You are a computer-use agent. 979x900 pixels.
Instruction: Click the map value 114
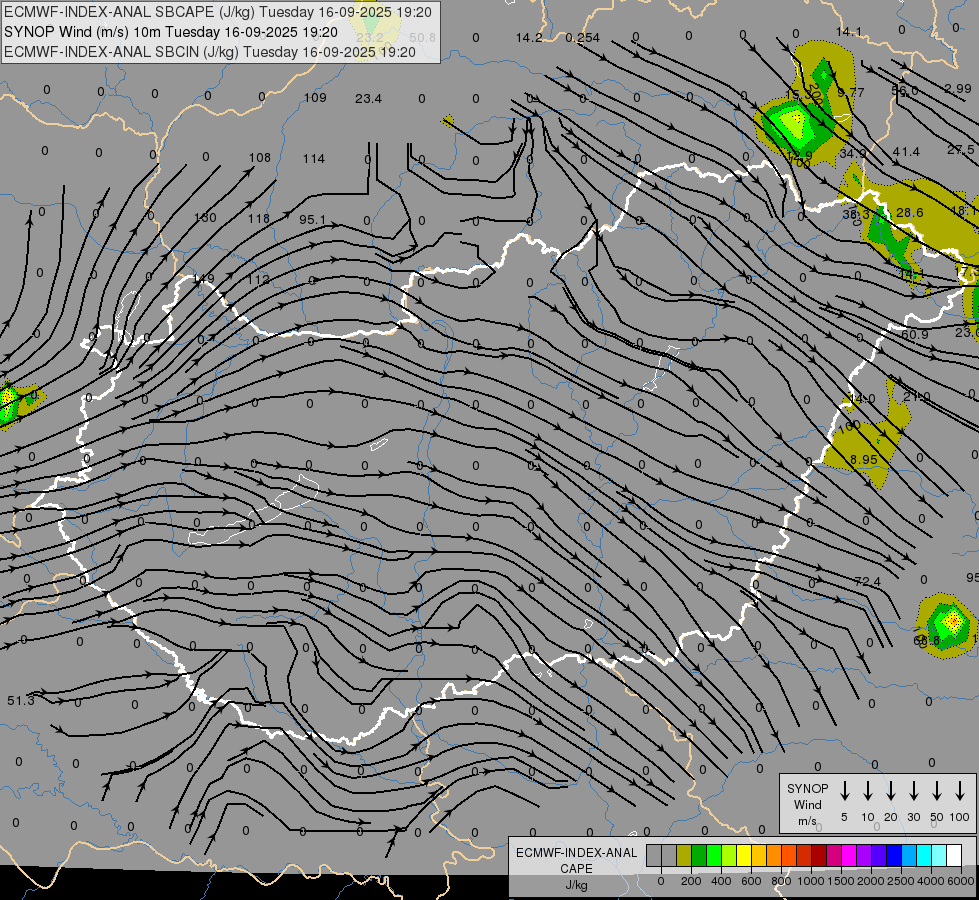point(314,159)
